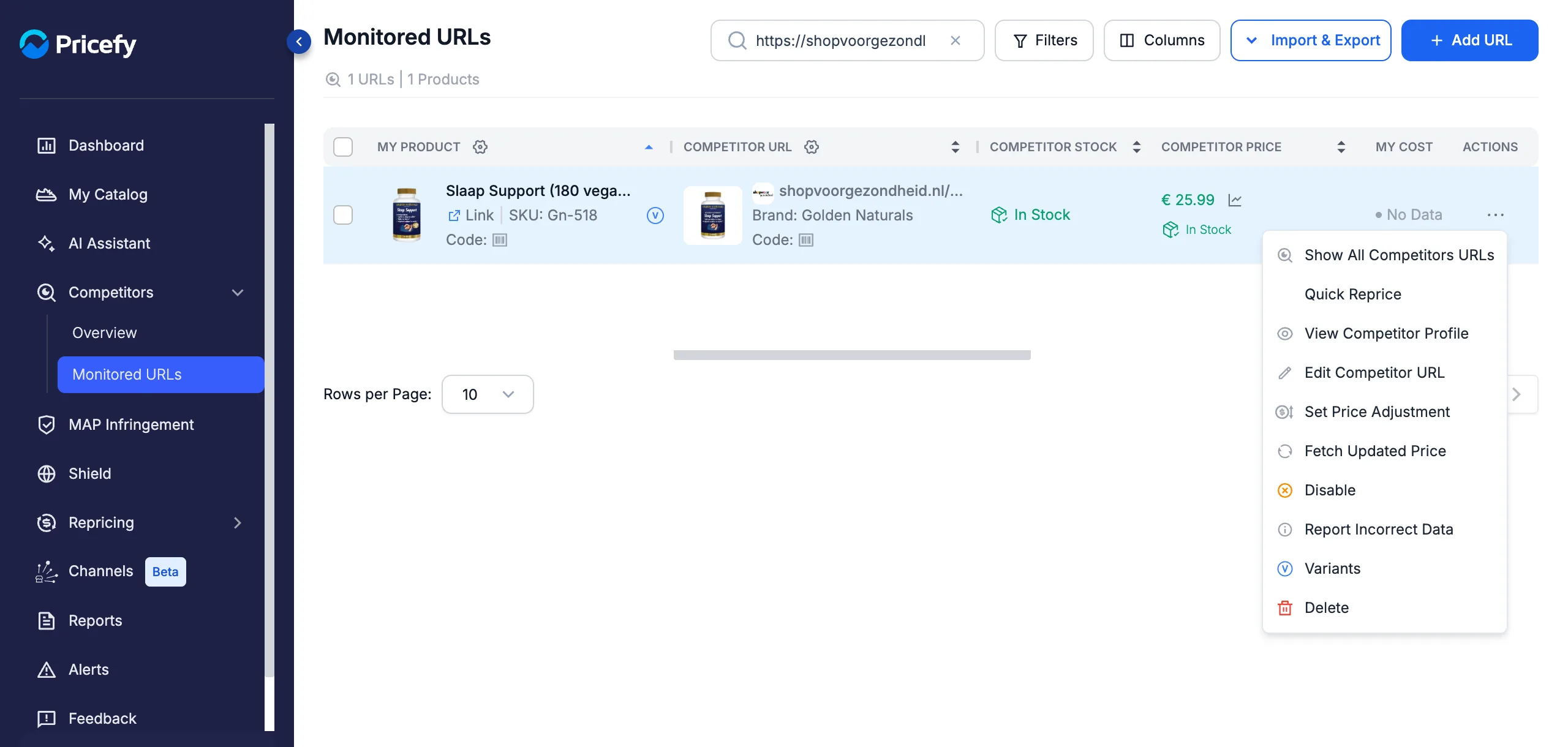Clear the search field with the X icon
The image size is (1568, 747).
[955, 40]
